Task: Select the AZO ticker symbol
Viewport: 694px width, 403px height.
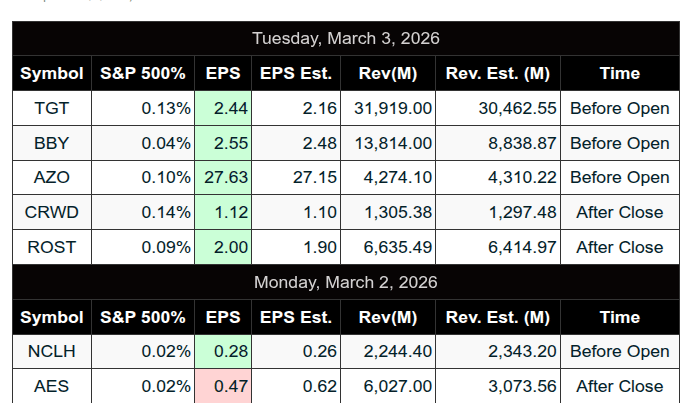Action: coord(52,177)
